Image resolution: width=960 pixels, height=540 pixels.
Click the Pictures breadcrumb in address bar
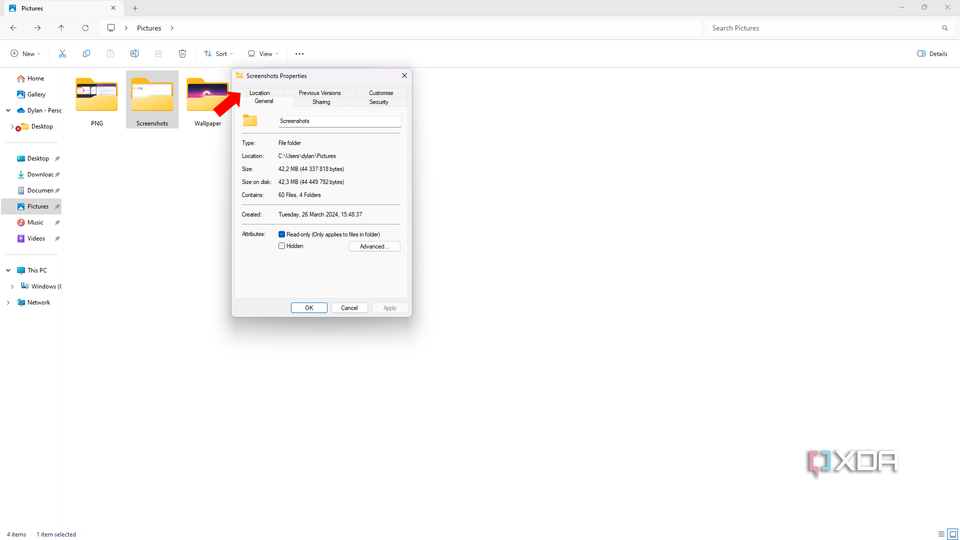(149, 28)
